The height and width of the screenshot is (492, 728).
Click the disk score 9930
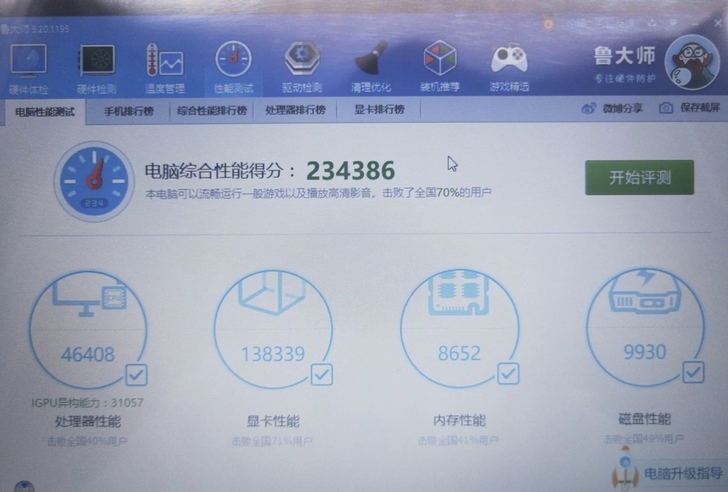[645, 352]
